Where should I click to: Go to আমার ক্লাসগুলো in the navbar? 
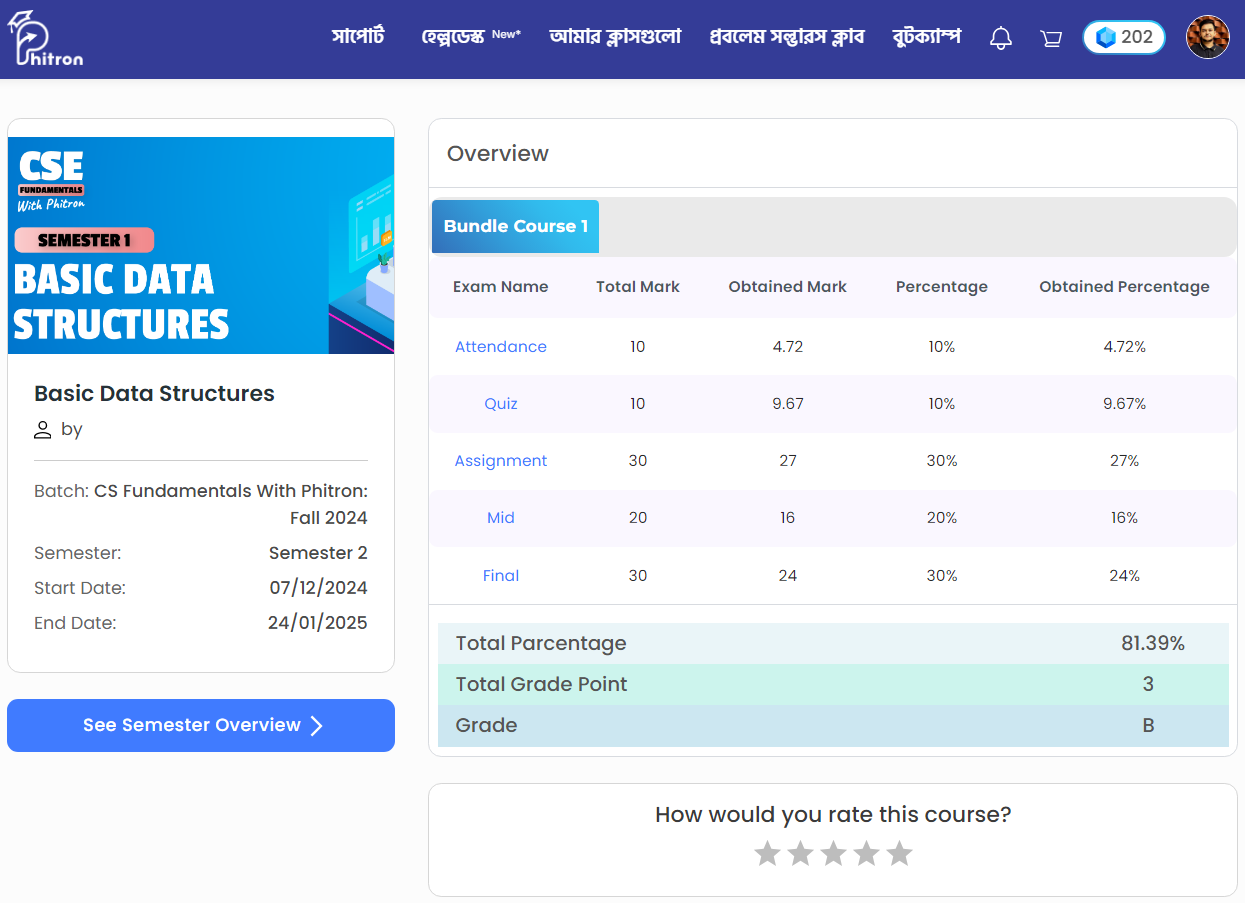point(615,37)
